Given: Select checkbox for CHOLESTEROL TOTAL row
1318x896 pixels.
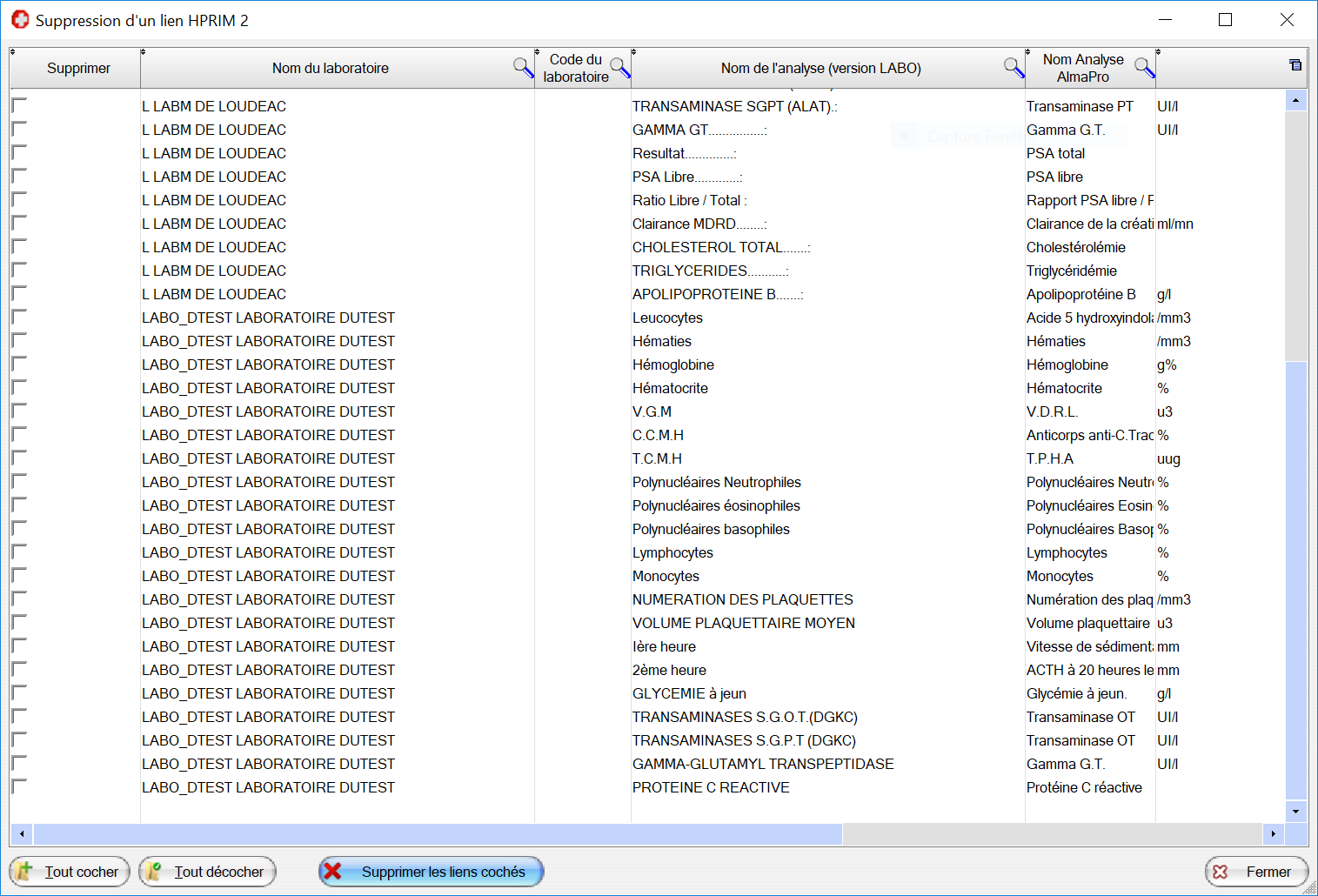Looking at the screenshot, I should click(19, 246).
